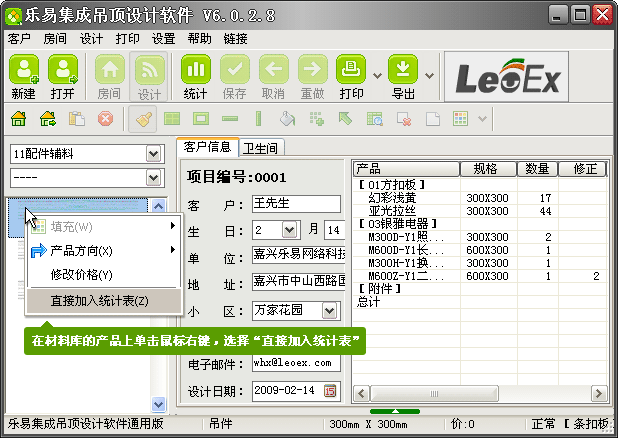Click the paint bucket fill icon
Screen dimensions: 618x438
point(288,119)
